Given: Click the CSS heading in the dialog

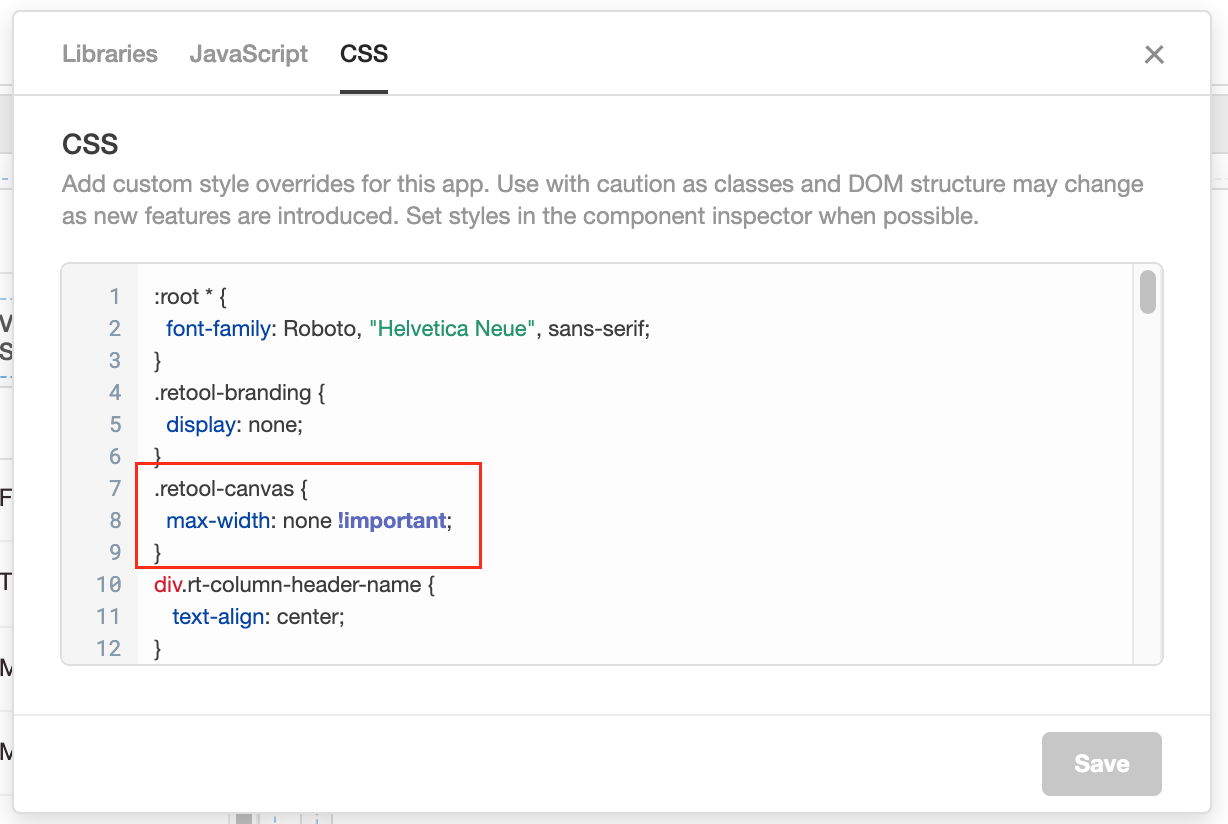Looking at the screenshot, I should tap(88, 144).
